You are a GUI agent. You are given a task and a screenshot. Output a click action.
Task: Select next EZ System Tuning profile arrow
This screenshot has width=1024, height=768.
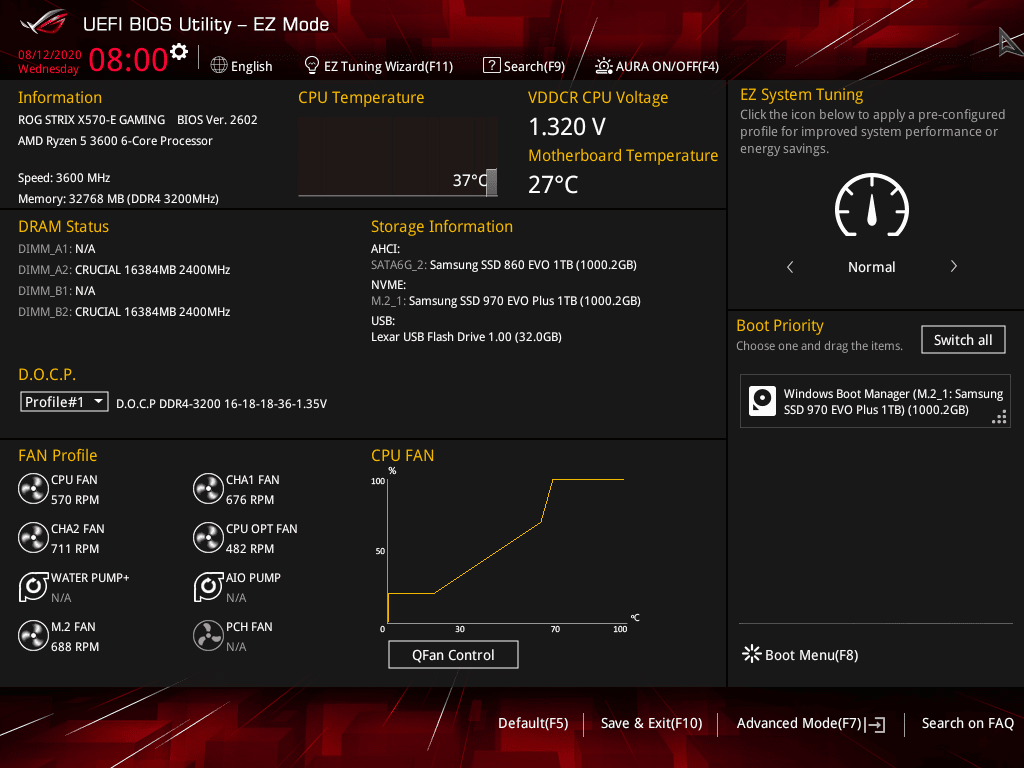click(953, 266)
